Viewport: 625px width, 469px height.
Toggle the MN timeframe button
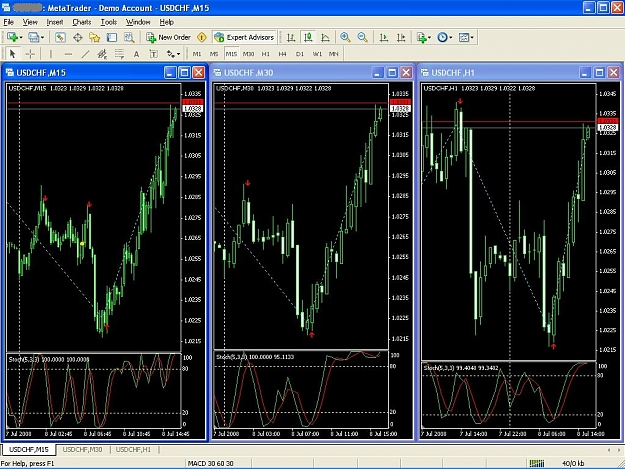(x=334, y=54)
